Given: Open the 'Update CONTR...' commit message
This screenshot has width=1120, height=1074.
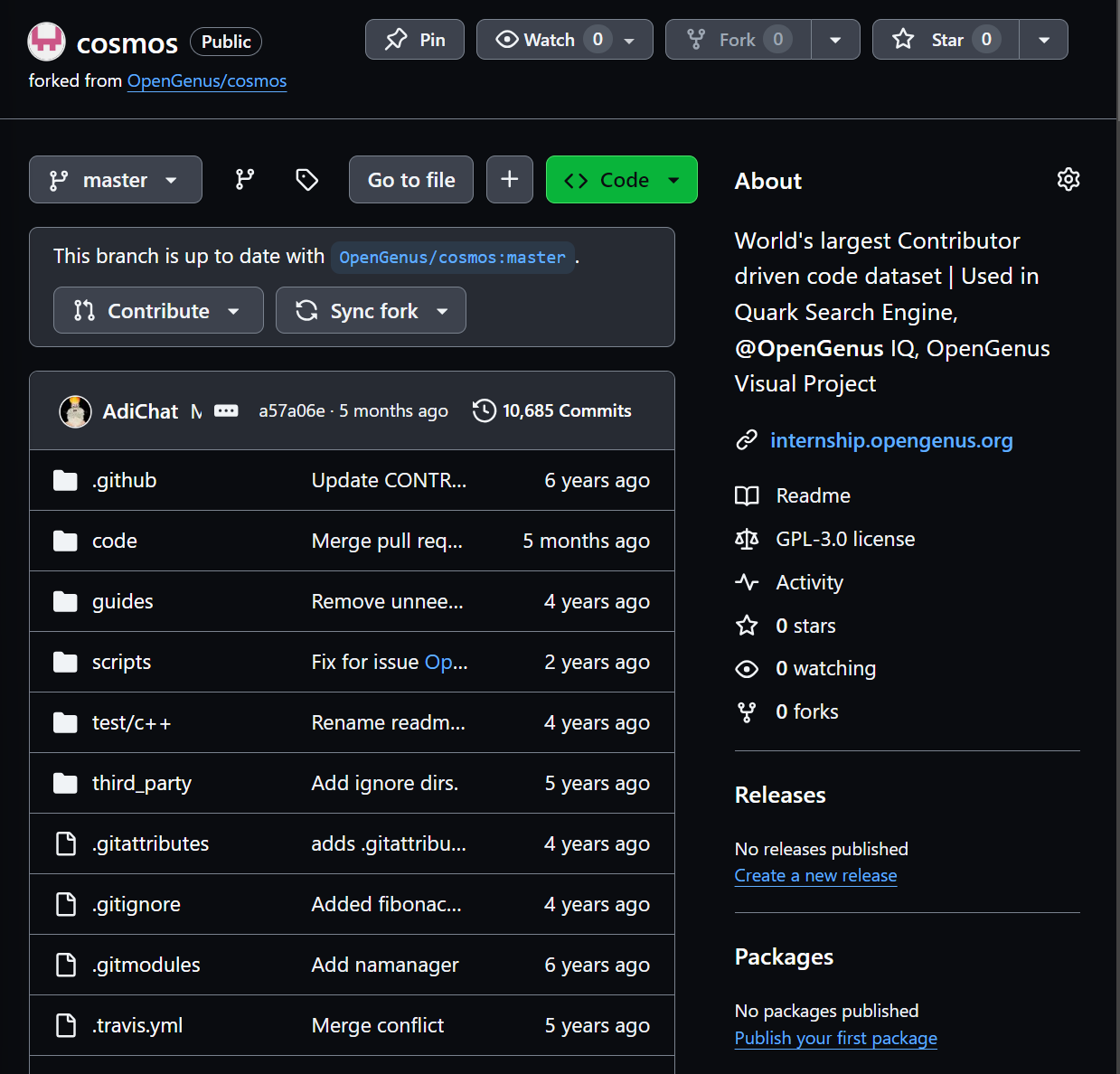Looking at the screenshot, I should click(389, 480).
